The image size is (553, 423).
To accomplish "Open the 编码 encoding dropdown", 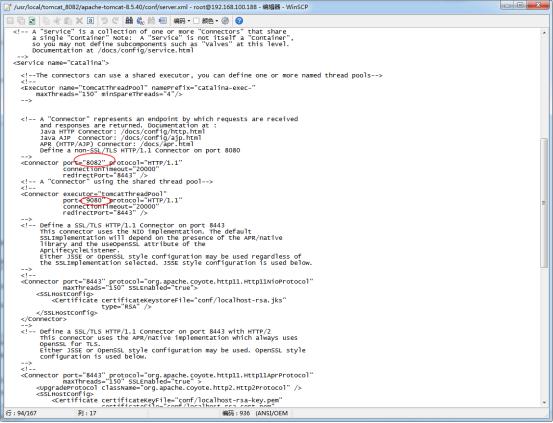I will 182,21.
